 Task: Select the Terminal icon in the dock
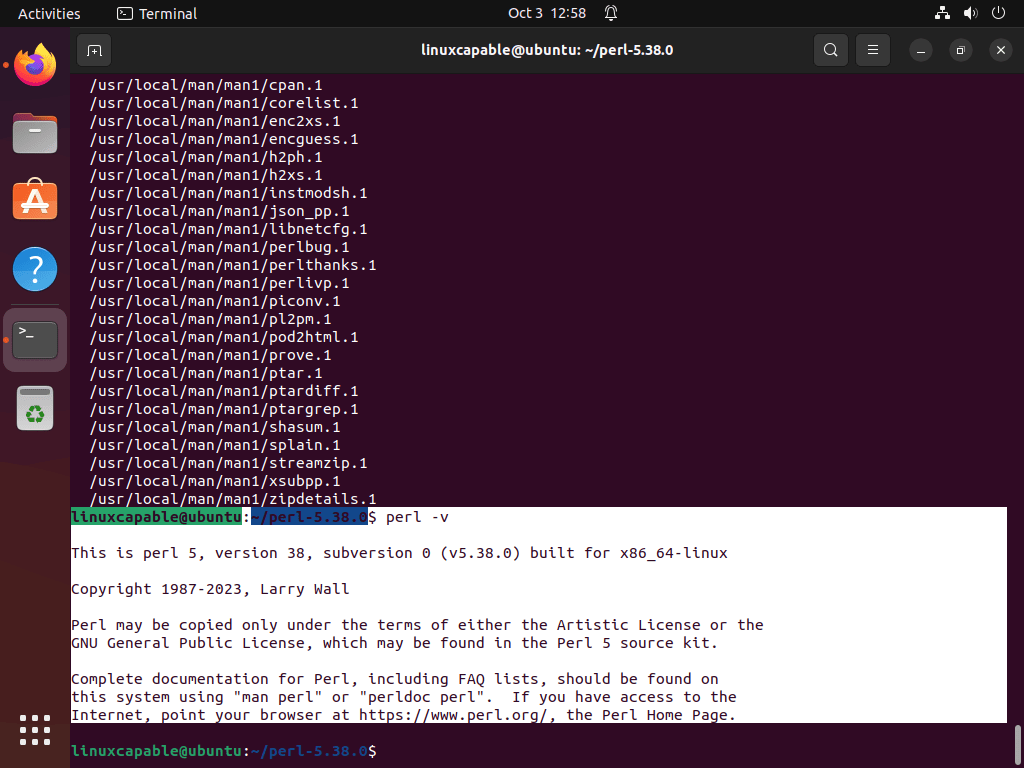(35, 339)
